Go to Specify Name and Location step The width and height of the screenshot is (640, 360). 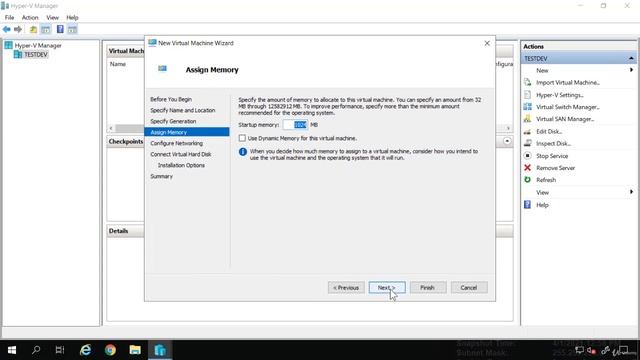(x=182, y=110)
